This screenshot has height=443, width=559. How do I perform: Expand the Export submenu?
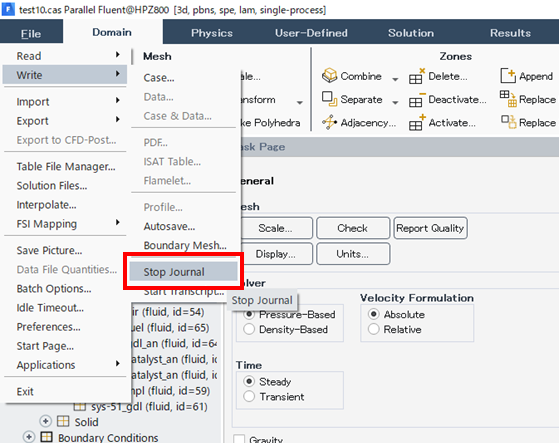118,119
